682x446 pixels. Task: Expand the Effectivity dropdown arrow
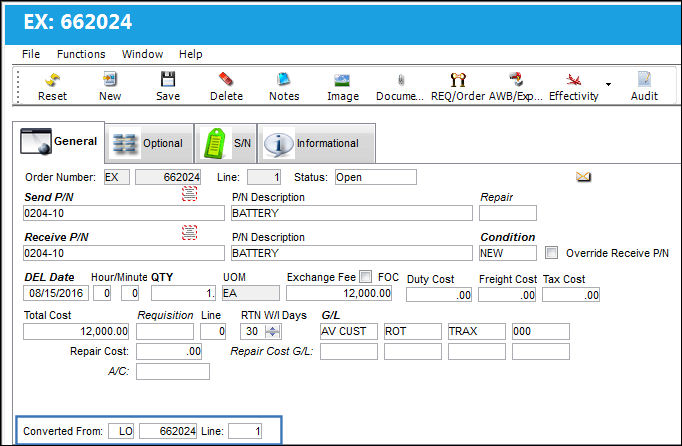[608, 84]
